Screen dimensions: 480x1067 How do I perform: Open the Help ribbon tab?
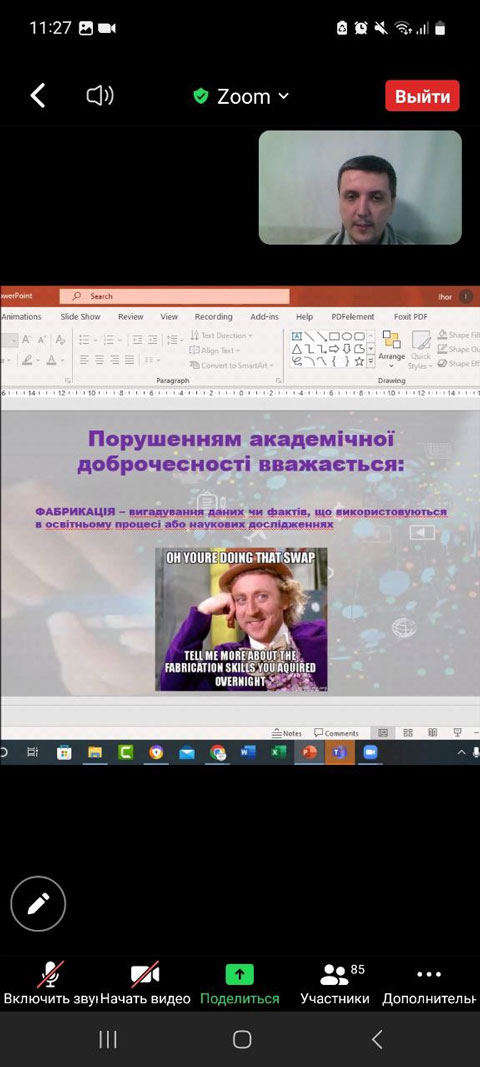(x=304, y=317)
